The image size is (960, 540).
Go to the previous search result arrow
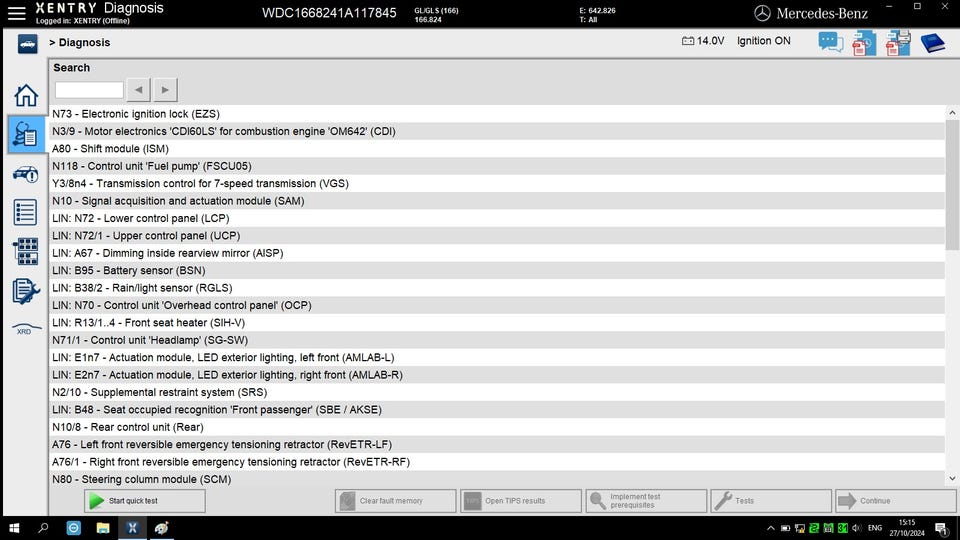point(138,90)
